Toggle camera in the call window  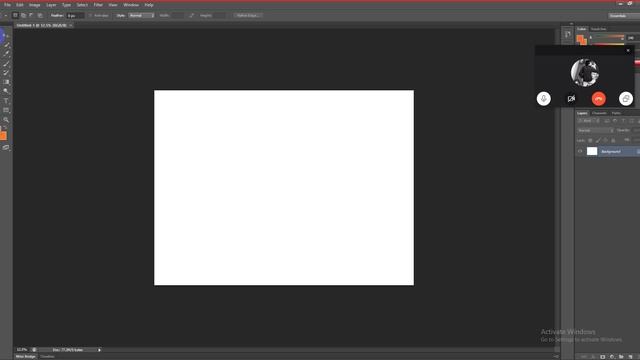571,98
